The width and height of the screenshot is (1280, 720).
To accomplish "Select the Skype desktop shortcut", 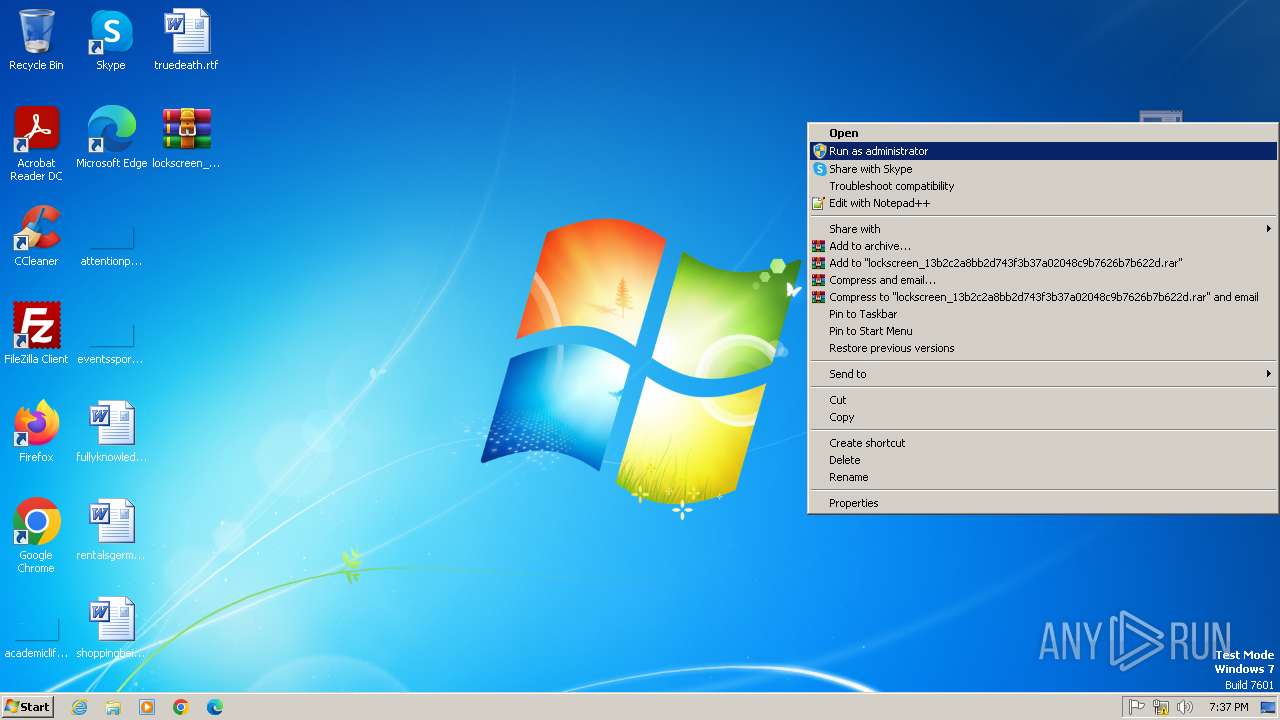I will [x=111, y=41].
